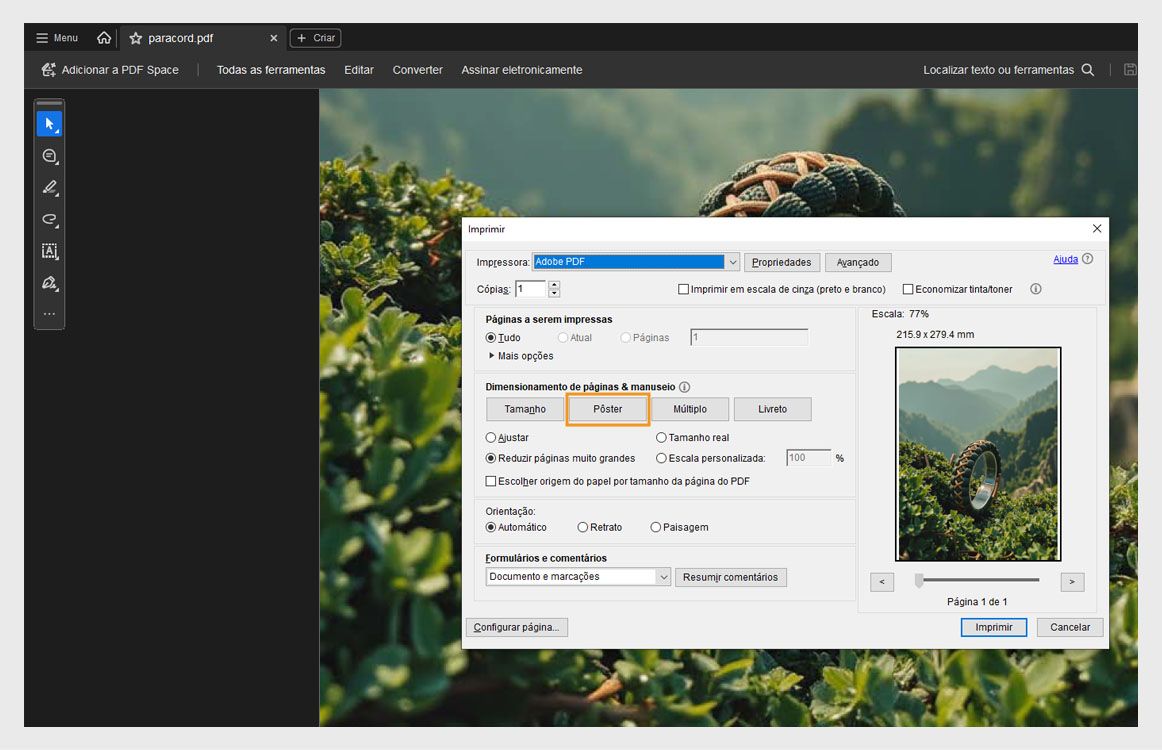Open search with the magnifying glass icon
Image resolution: width=1162 pixels, height=750 pixels.
(x=1087, y=70)
